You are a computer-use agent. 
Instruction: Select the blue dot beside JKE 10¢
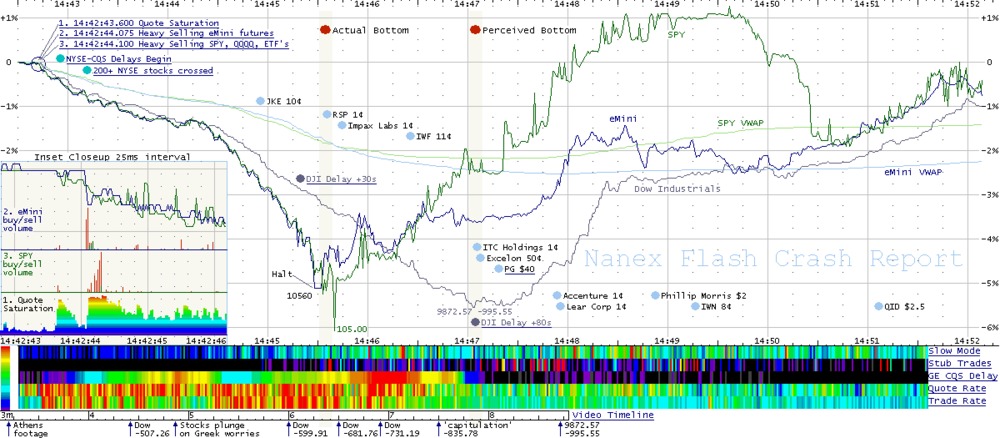tap(260, 101)
